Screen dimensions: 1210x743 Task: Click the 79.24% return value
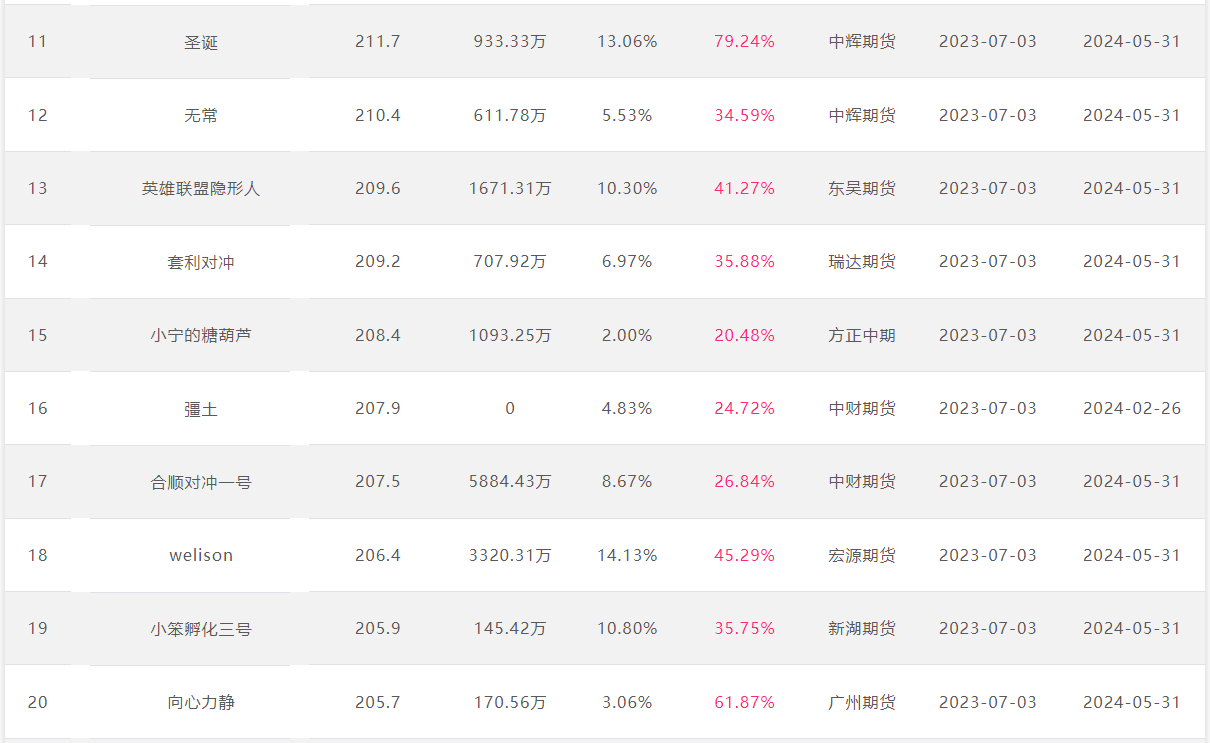click(x=744, y=42)
